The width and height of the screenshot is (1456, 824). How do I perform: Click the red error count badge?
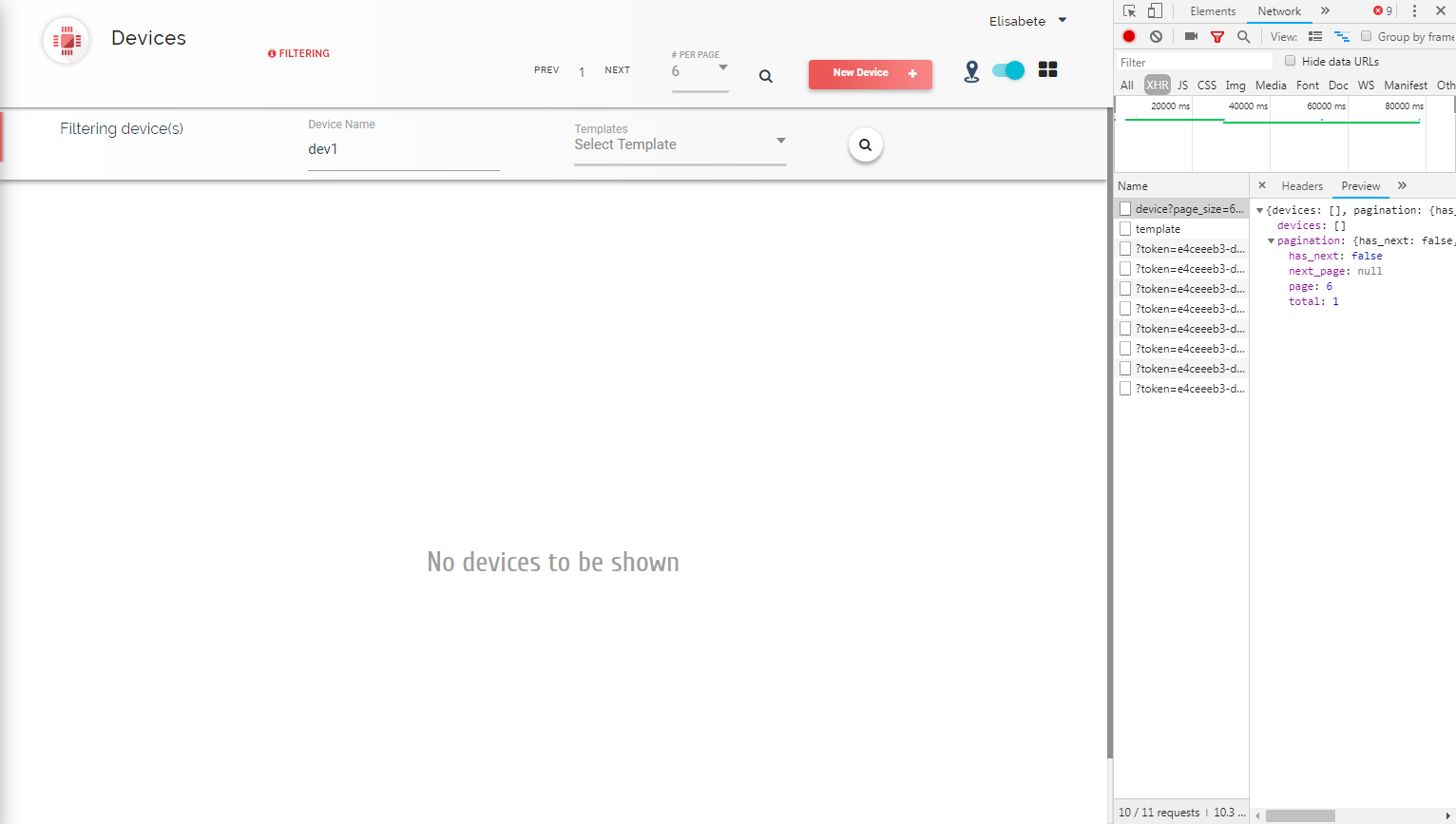coord(1383,11)
